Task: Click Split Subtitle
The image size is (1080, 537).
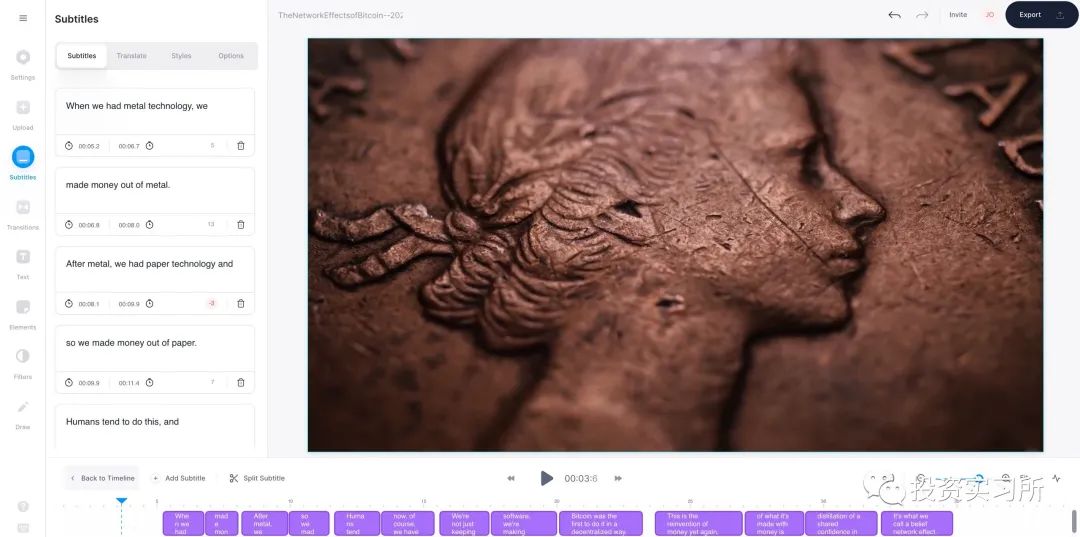Action: 257,478
